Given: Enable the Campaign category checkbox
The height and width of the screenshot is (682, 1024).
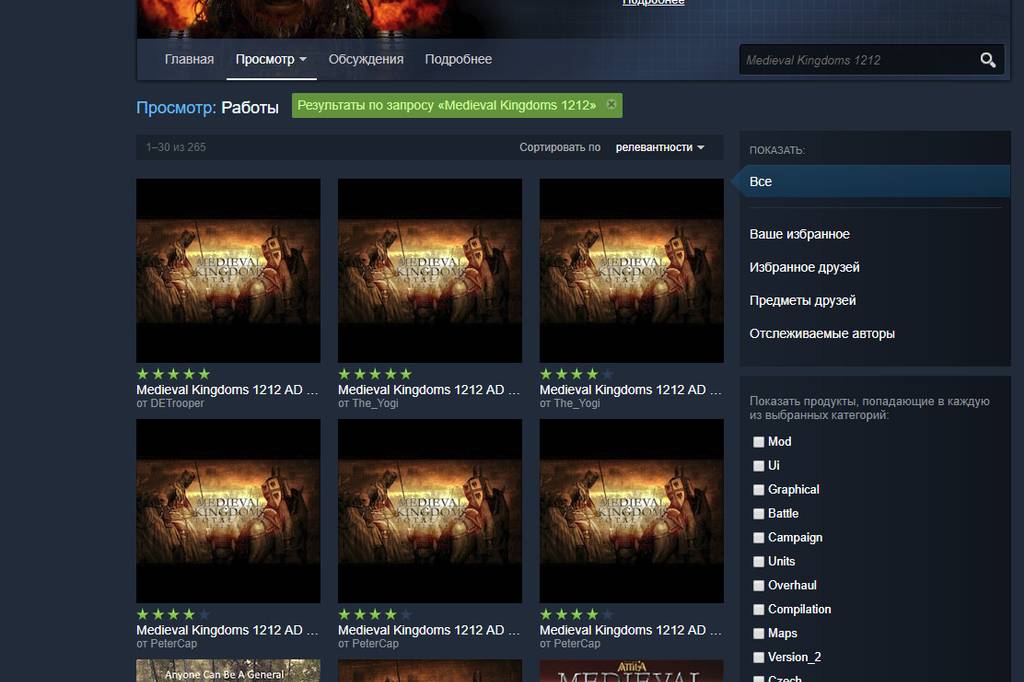Looking at the screenshot, I should pyautogui.click(x=758, y=538).
